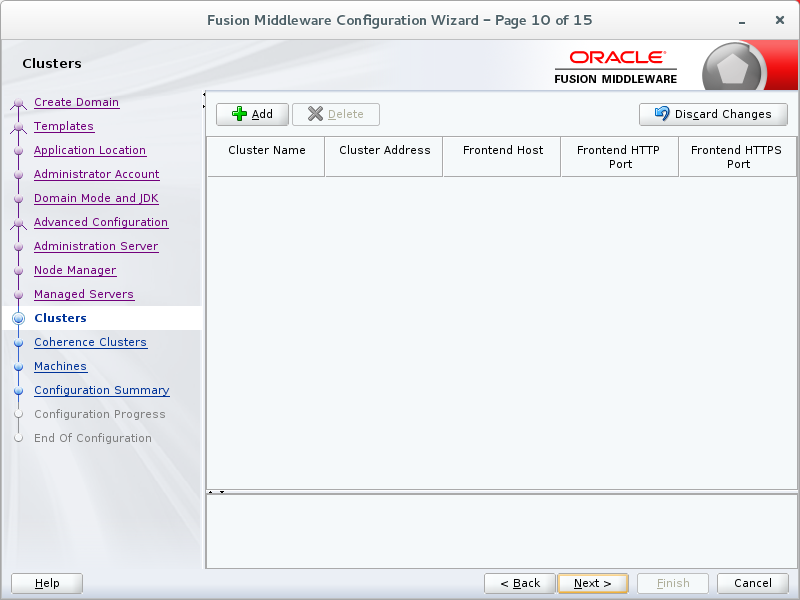The image size is (800, 600).
Task: Click the Machines step bullet icon
Action: 18,366
